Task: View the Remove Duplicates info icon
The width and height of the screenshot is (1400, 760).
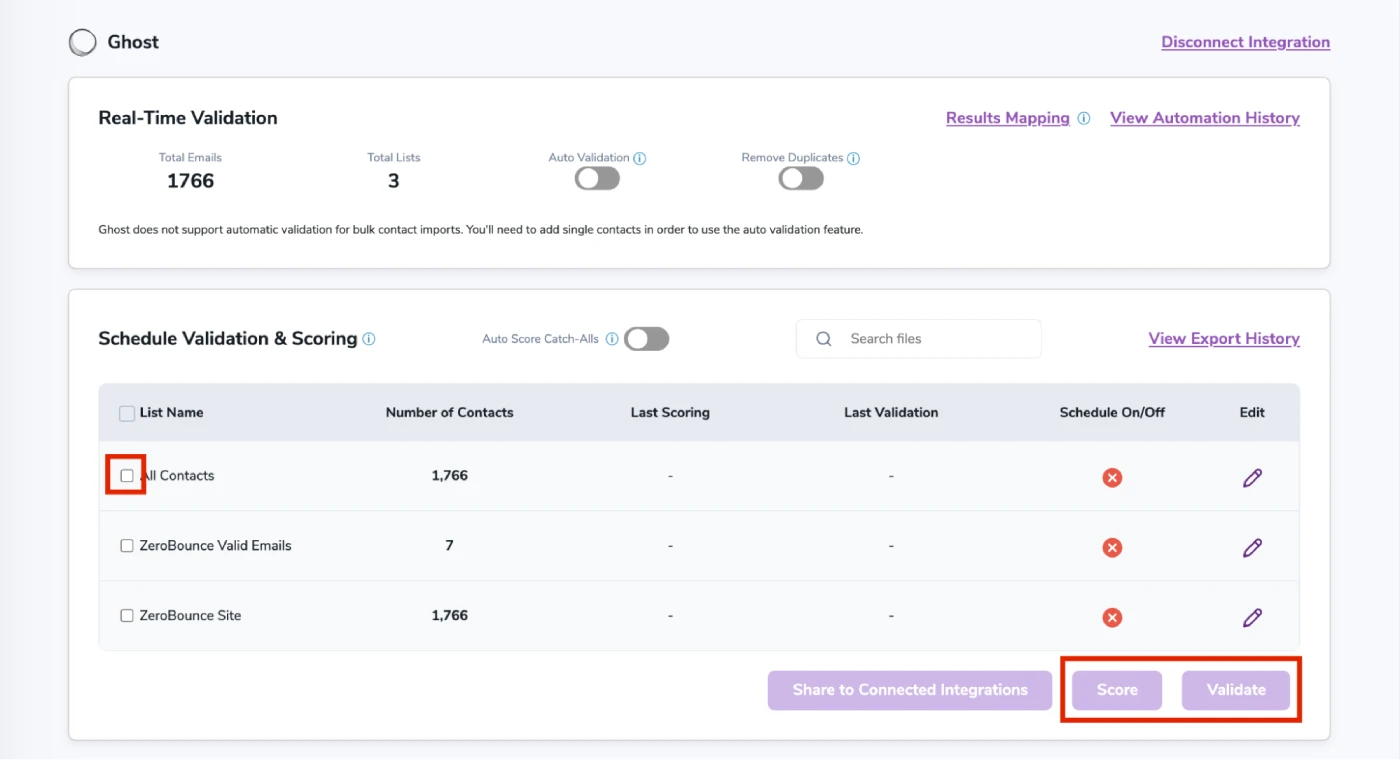Action: 852,157
